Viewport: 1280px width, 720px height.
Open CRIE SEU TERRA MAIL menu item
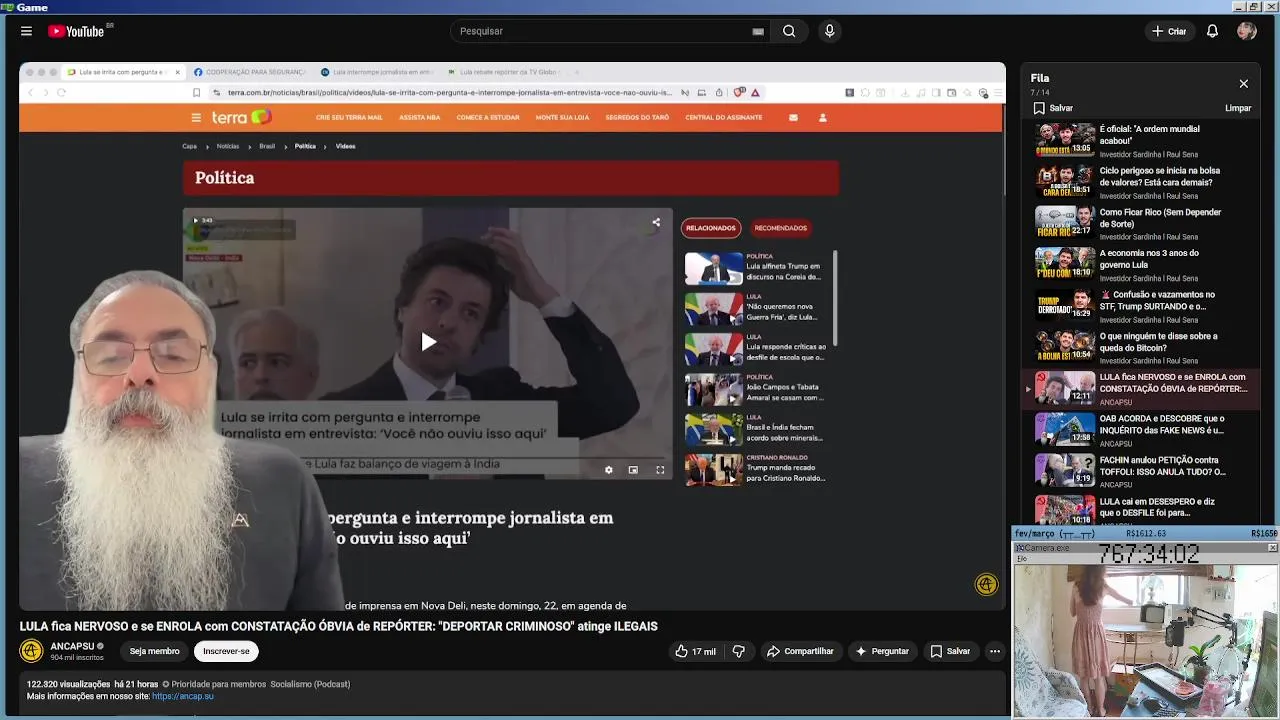[349, 117]
